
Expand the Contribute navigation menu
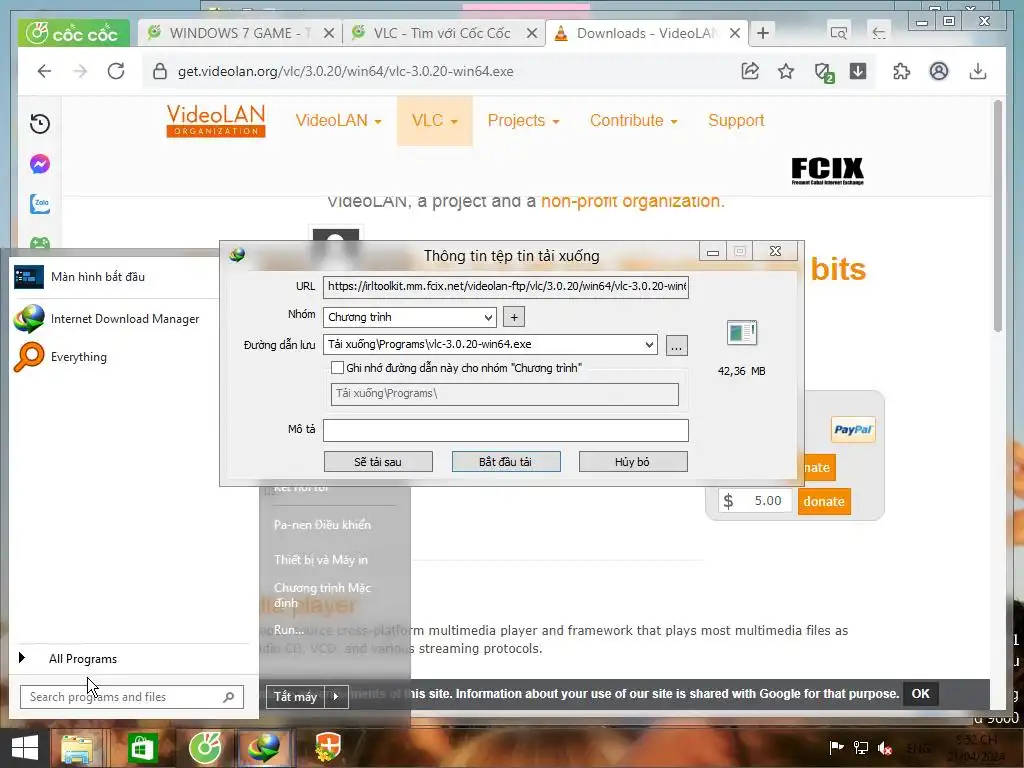(633, 121)
